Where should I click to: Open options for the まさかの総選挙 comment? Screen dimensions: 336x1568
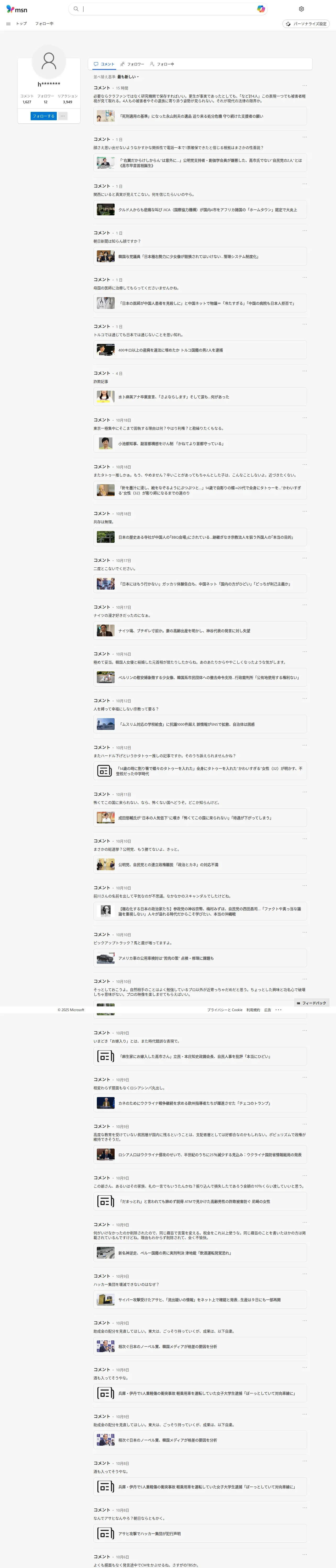(304, 839)
